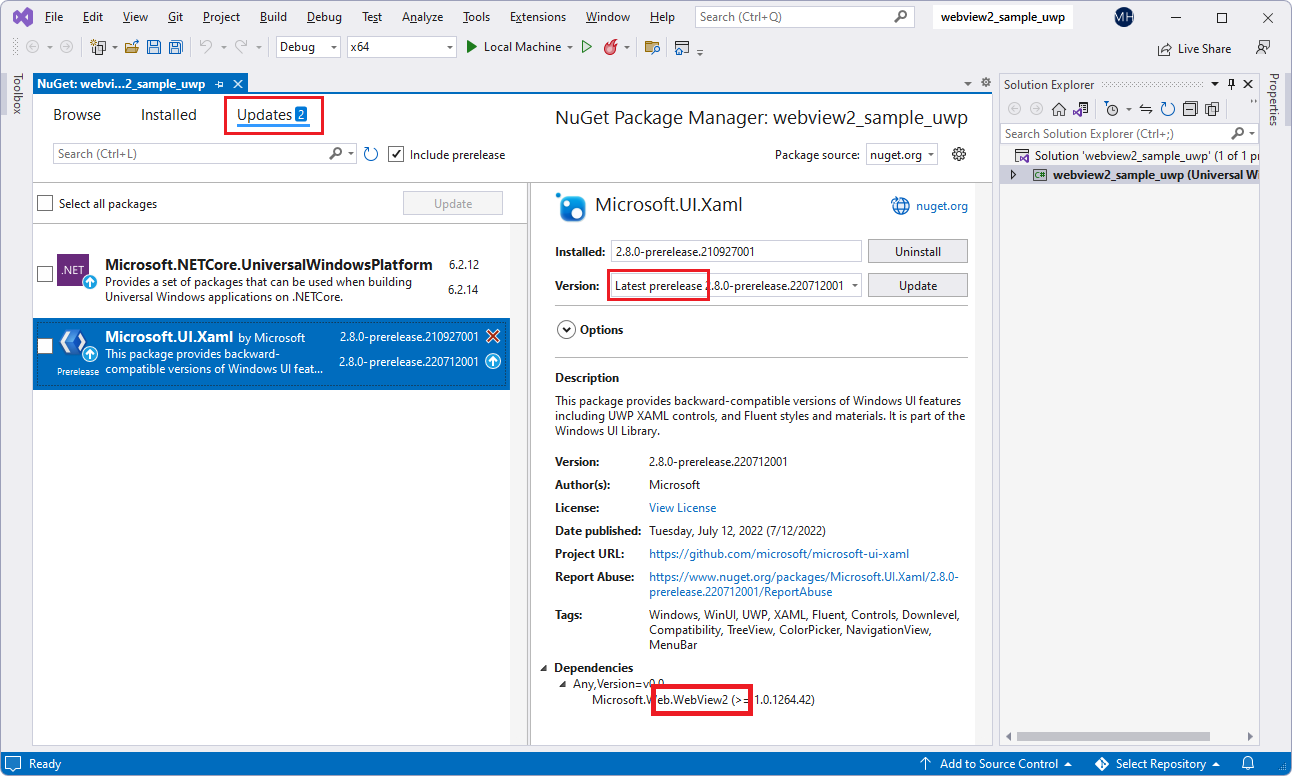Click the refresh icon next to NuGet search
This screenshot has height=776, width=1292.
pyautogui.click(x=369, y=154)
